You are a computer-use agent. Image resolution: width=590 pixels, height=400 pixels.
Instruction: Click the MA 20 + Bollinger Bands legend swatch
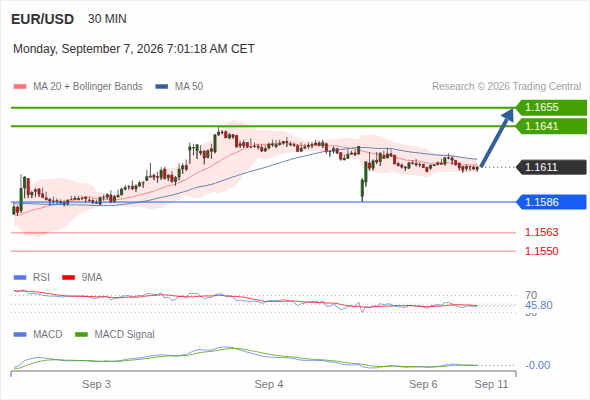pos(20,87)
